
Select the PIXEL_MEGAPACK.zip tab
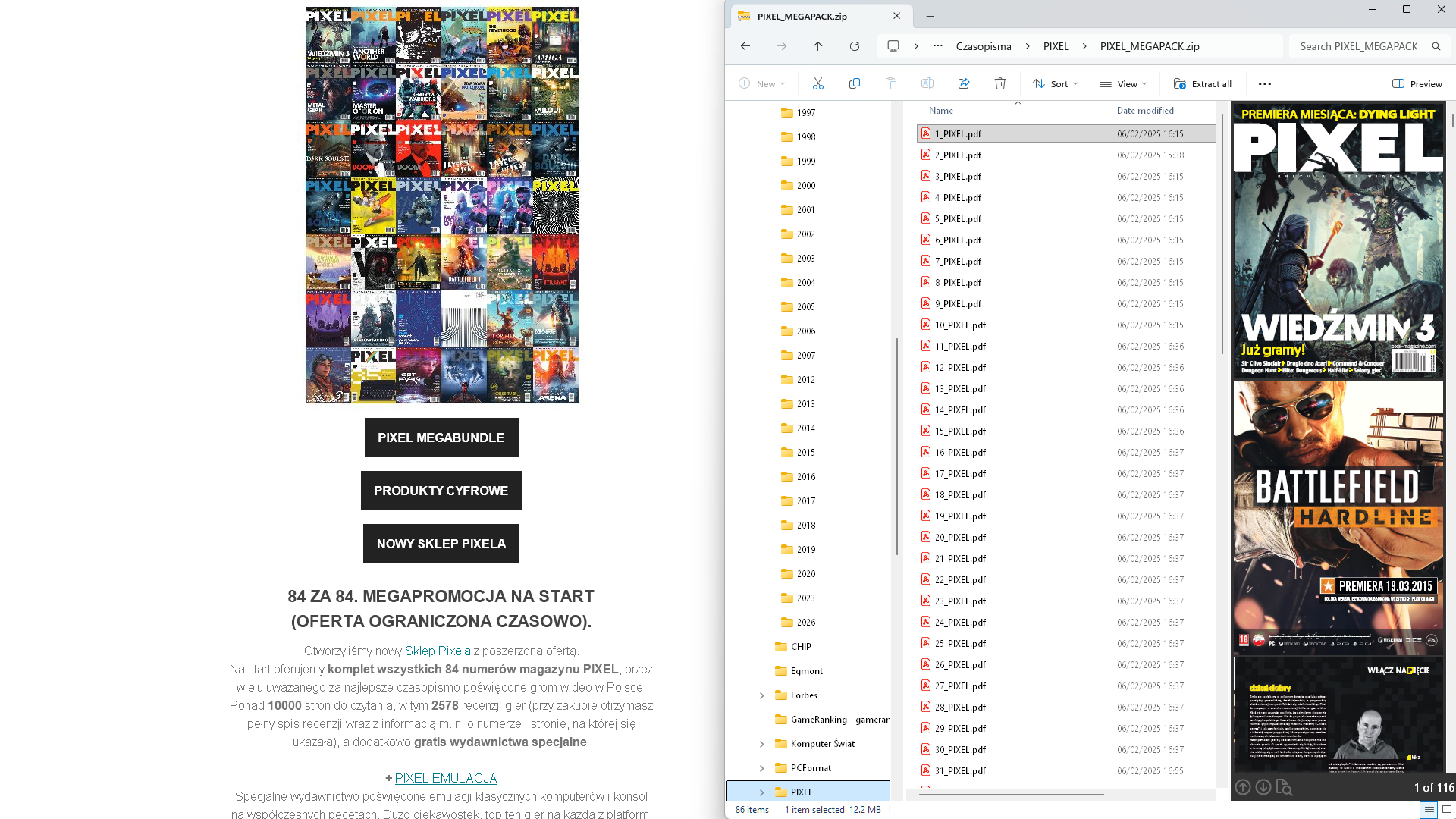click(x=802, y=16)
